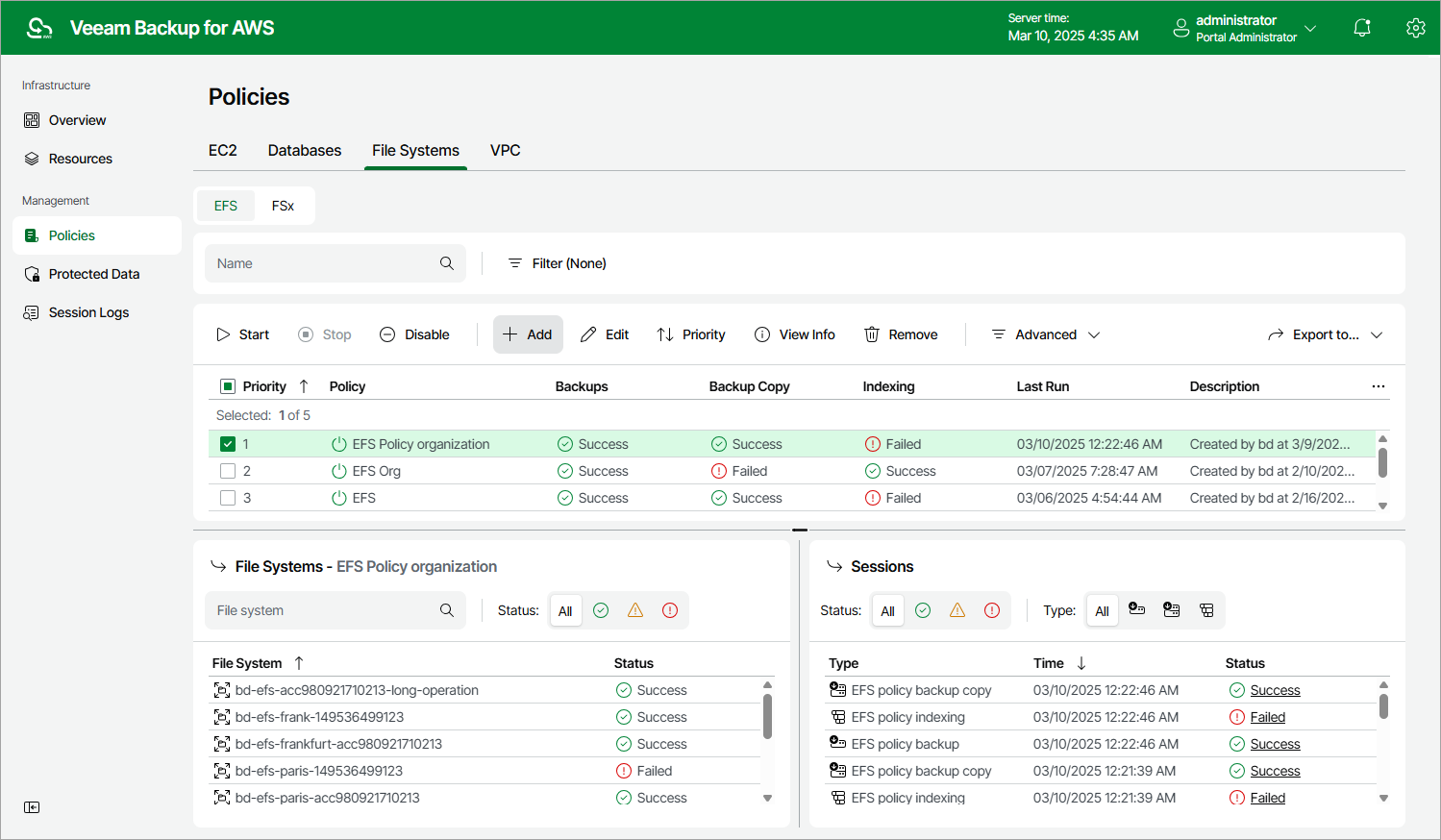Collapse the sidebar navigation panel
Image resolution: width=1441 pixels, height=840 pixels.
(x=32, y=807)
